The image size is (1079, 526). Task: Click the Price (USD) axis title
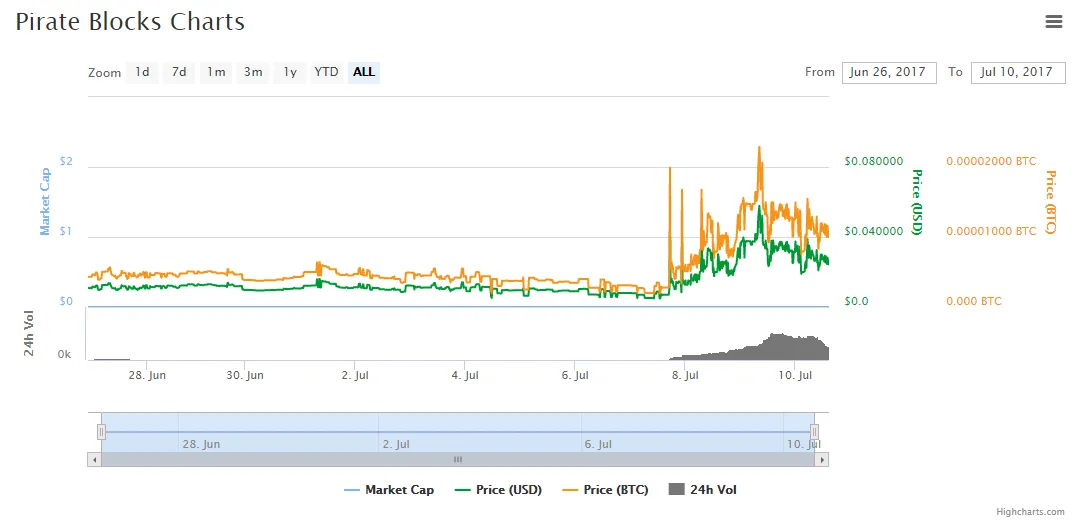pos(917,202)
